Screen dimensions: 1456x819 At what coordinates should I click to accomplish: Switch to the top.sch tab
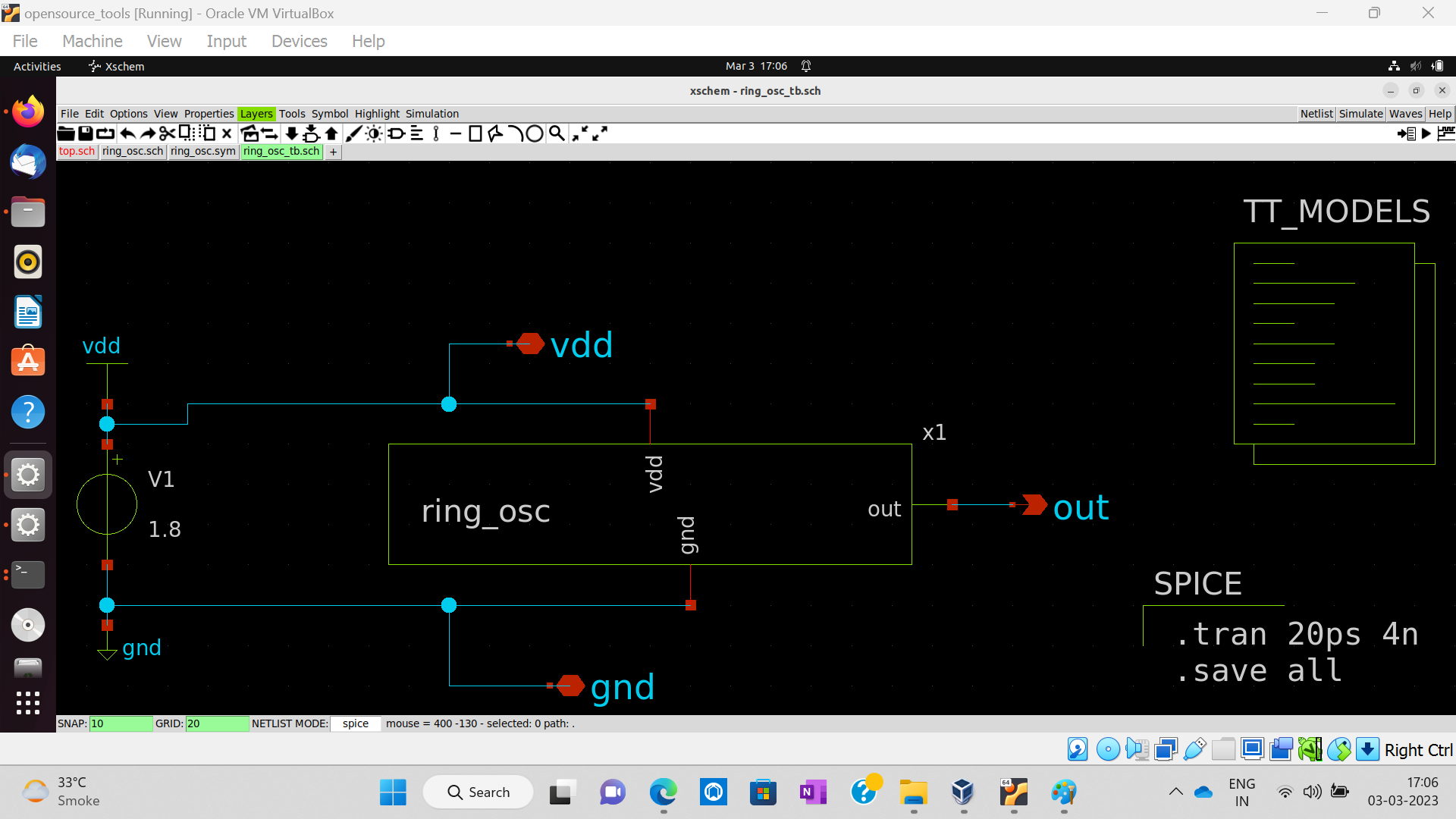(77, 151)
